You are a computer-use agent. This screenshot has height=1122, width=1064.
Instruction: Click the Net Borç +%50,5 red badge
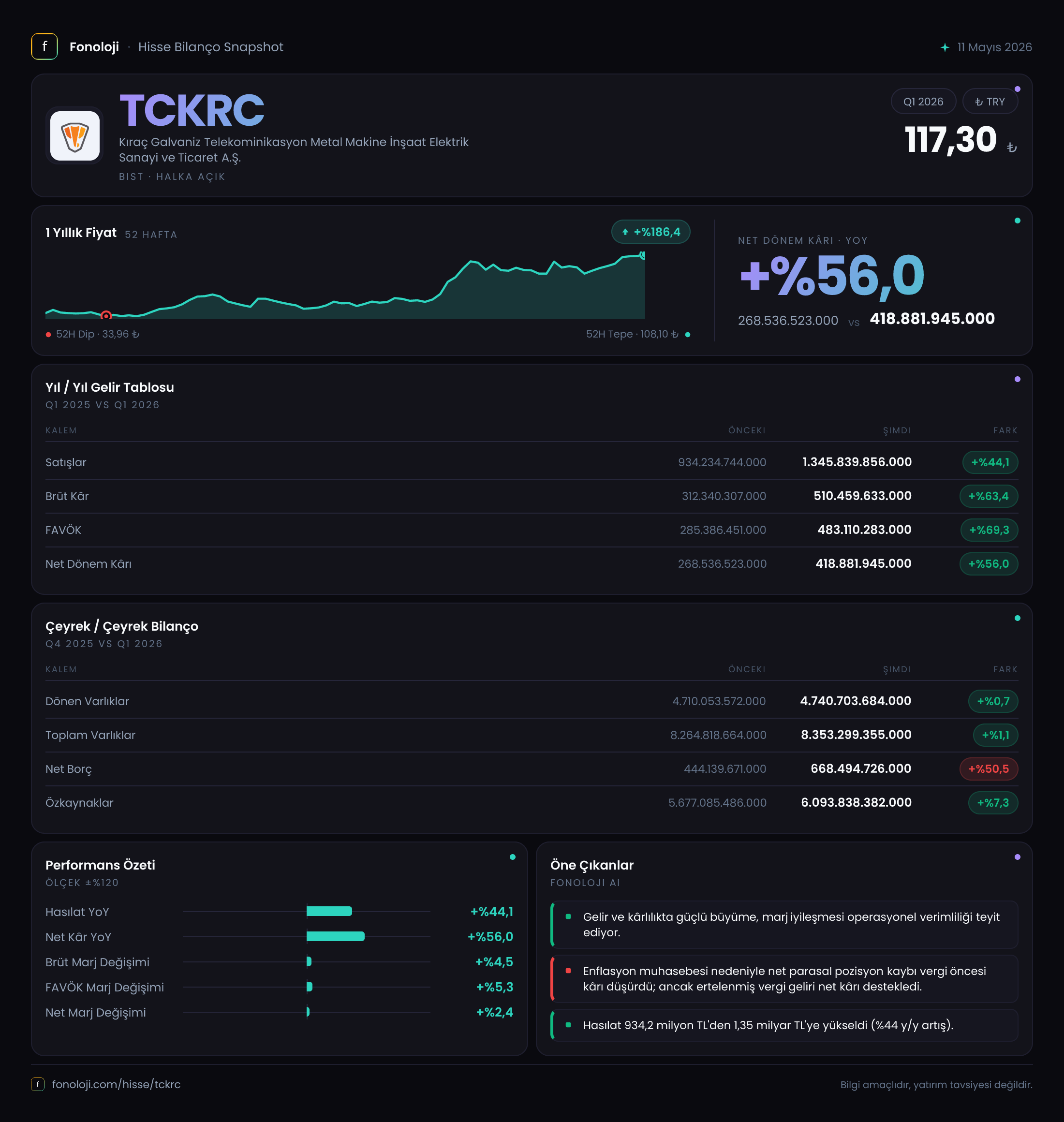coord(989,768)
